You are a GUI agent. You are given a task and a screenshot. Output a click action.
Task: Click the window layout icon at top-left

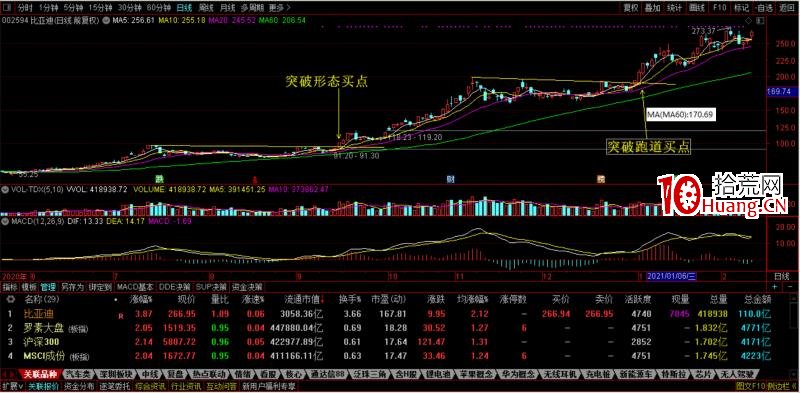[7, 8]
